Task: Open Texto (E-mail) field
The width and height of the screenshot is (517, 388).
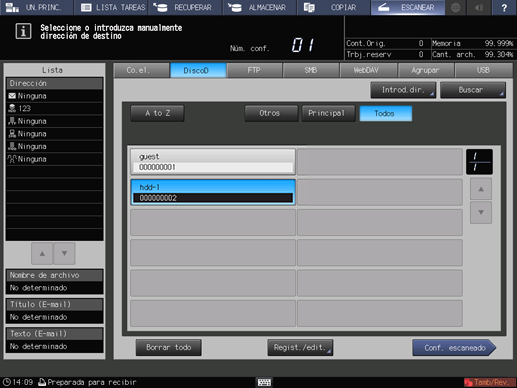Action: click(54, 340)
